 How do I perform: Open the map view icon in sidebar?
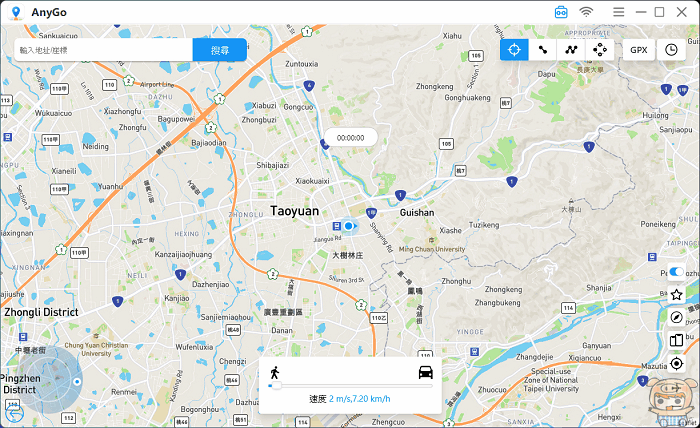(x=676, y=340)
